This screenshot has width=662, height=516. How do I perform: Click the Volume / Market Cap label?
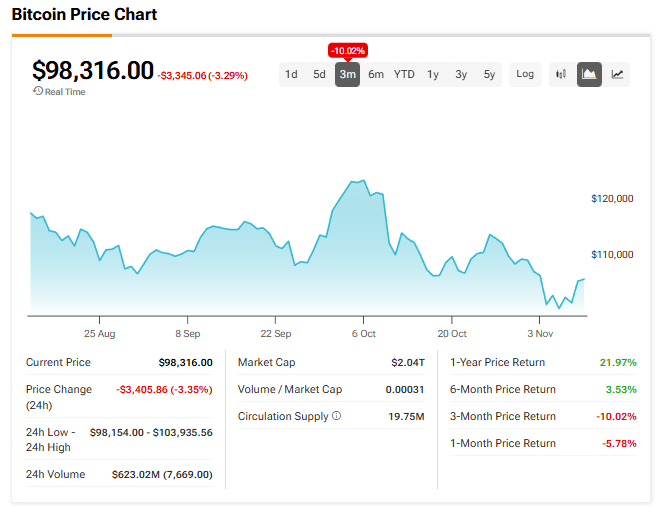pyautogui.click(x=290, y=389)
